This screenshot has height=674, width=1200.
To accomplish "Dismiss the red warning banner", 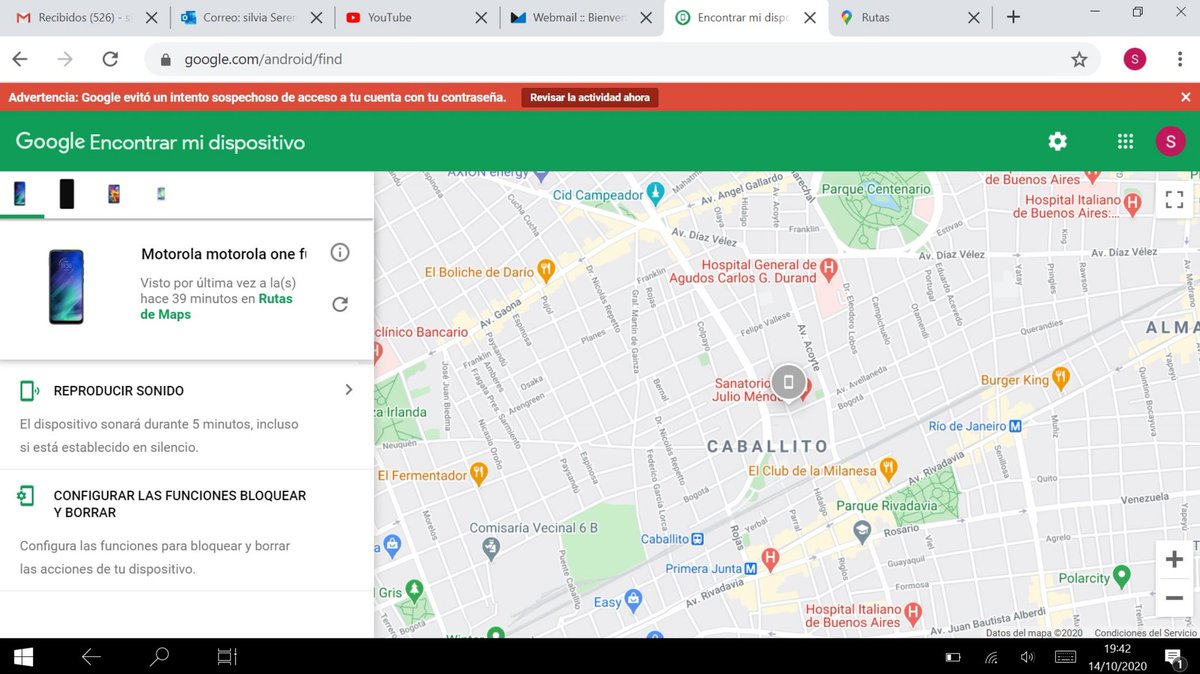I will (x=1186, y=97).
